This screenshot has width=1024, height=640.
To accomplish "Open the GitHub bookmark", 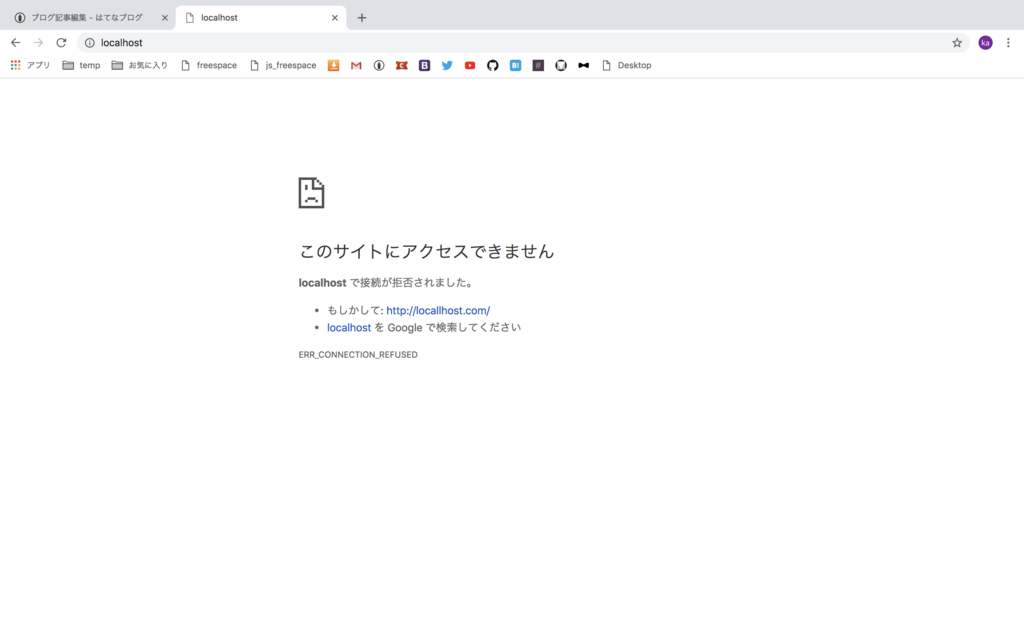I will [493, 65].
